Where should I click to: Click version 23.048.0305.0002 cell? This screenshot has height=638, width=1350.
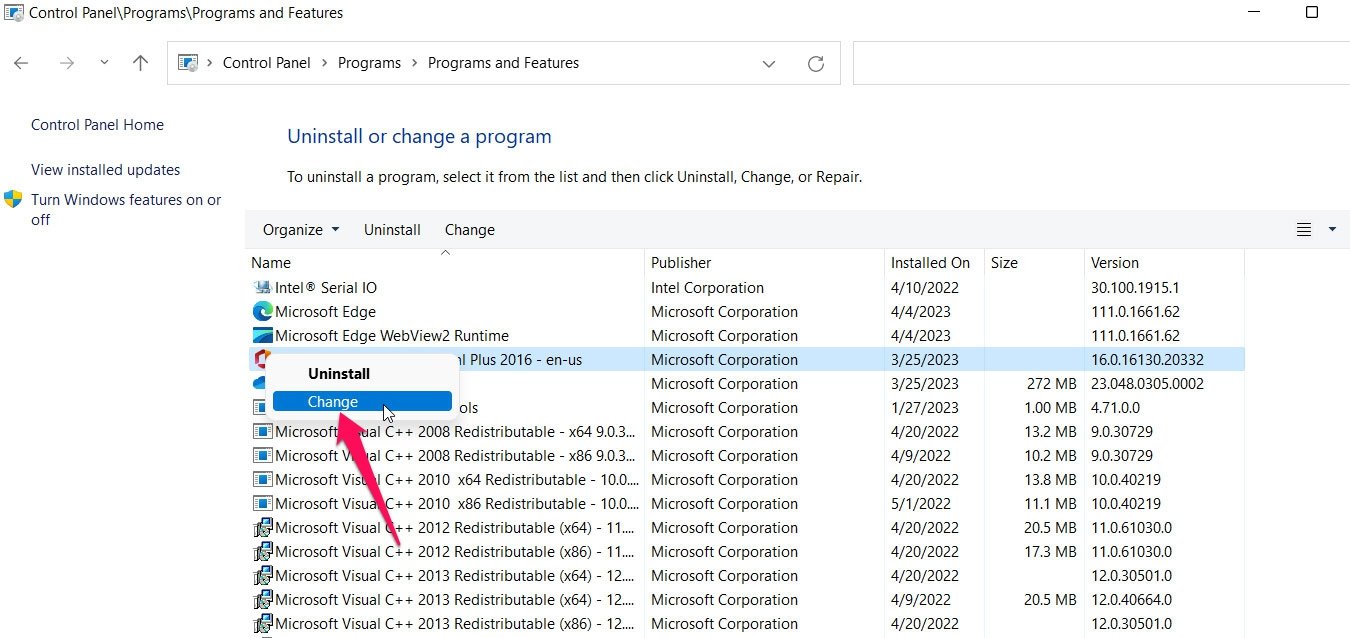click(1147, 384)
